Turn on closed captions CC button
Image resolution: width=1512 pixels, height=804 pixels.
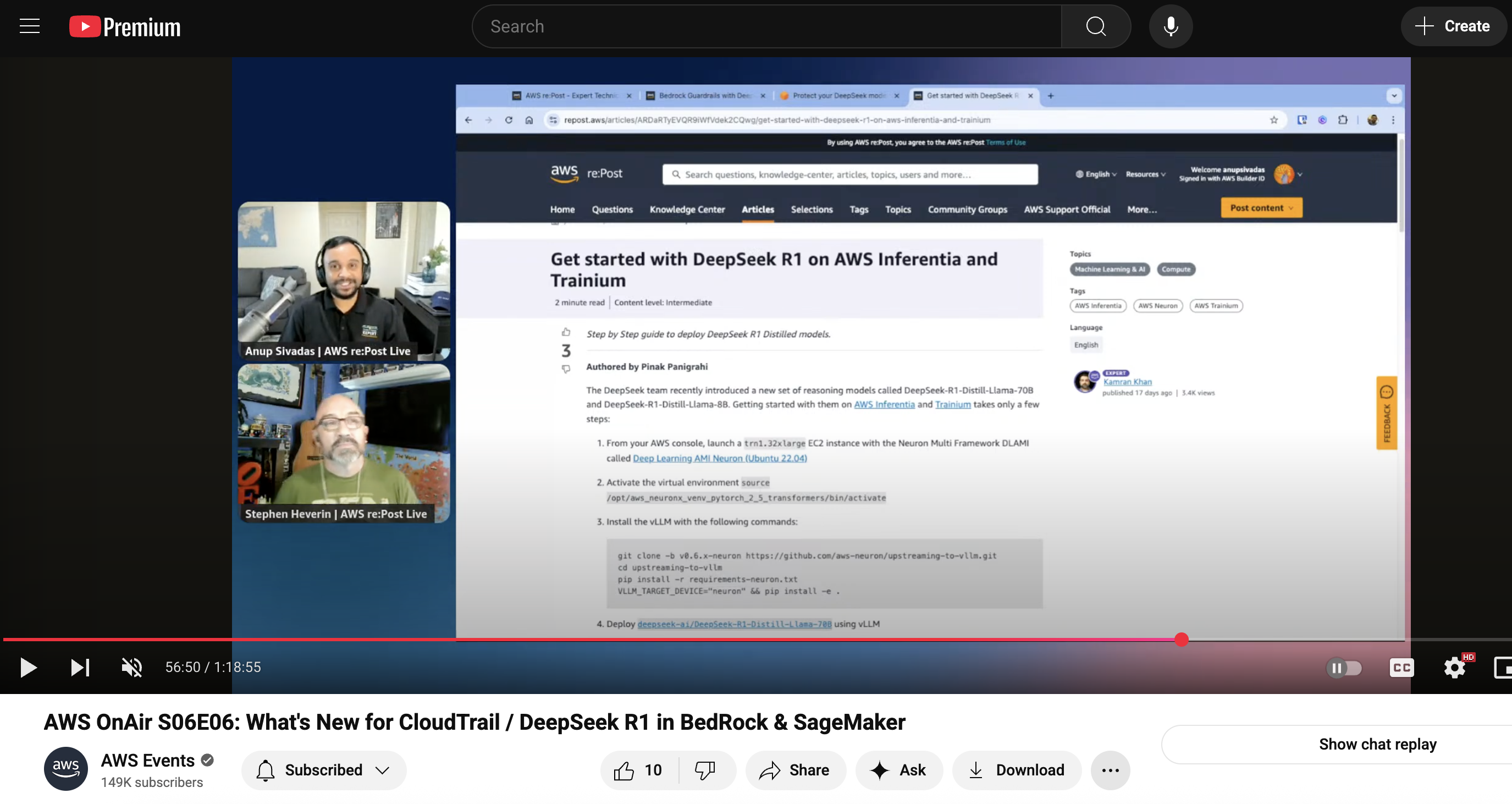click(x=1401, y=668)
